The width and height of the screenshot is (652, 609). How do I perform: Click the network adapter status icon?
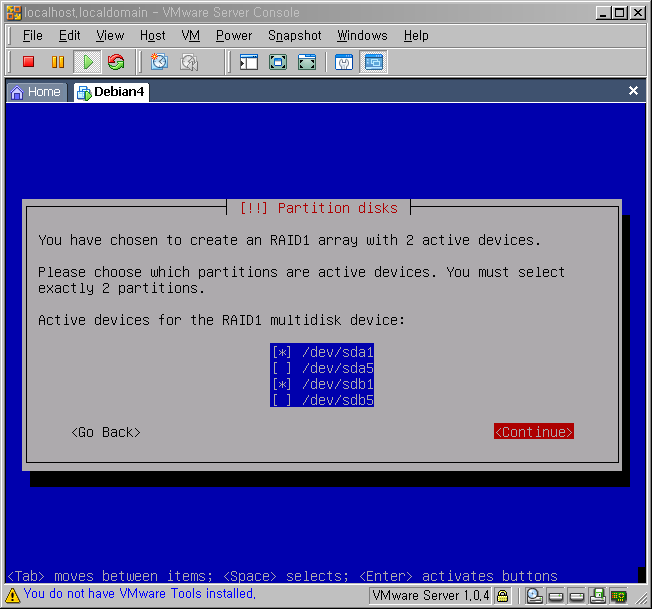(619, 596)
